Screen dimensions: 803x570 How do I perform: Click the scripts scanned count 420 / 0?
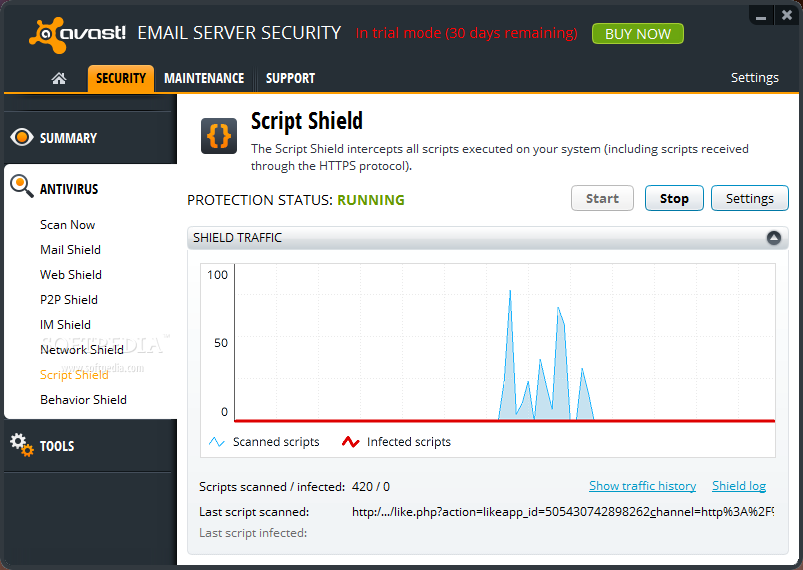[x=371, y=487]
